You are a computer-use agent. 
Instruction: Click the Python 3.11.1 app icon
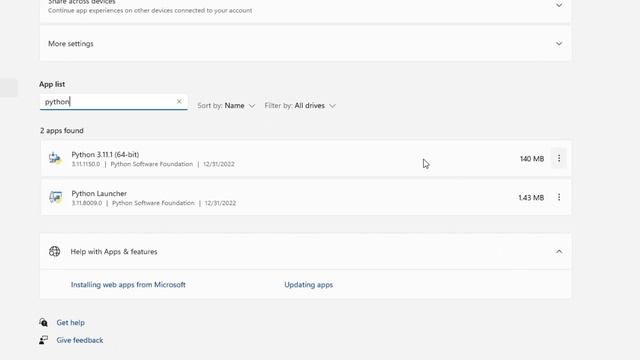pos(56,158)
